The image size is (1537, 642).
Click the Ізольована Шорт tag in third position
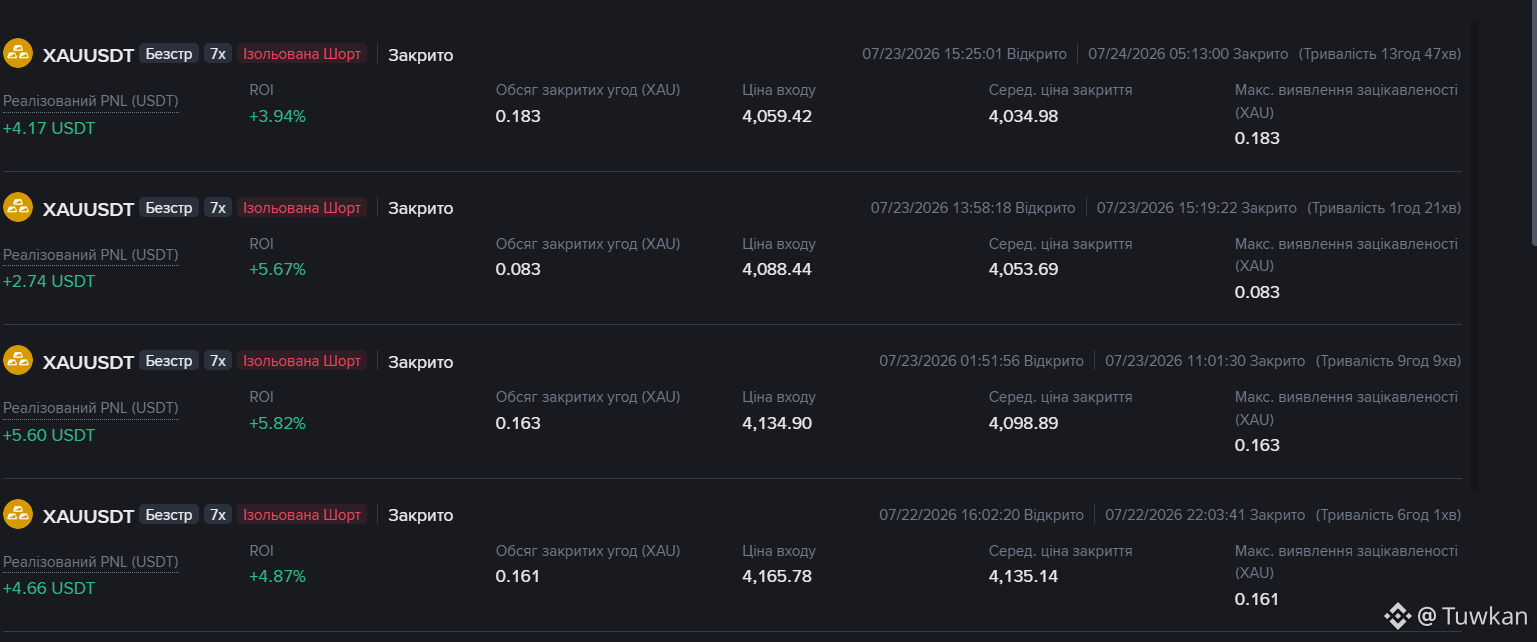pos(302,361)
